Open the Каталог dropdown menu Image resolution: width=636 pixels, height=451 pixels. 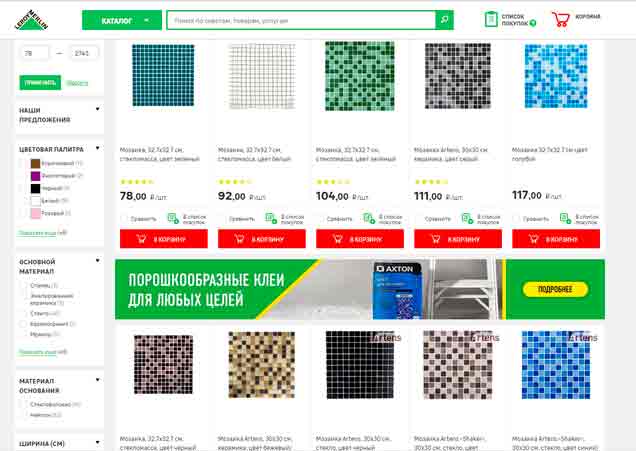(x=122, y=20)
